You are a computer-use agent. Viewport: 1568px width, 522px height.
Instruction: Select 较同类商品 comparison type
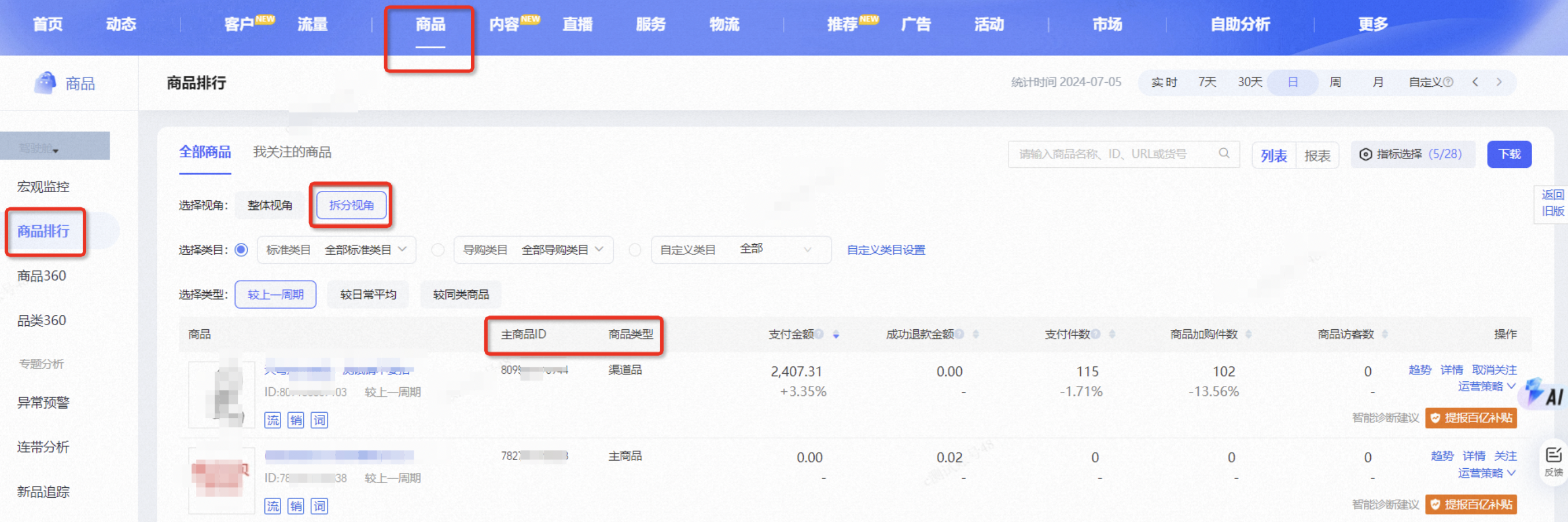(x=461, y=294)
